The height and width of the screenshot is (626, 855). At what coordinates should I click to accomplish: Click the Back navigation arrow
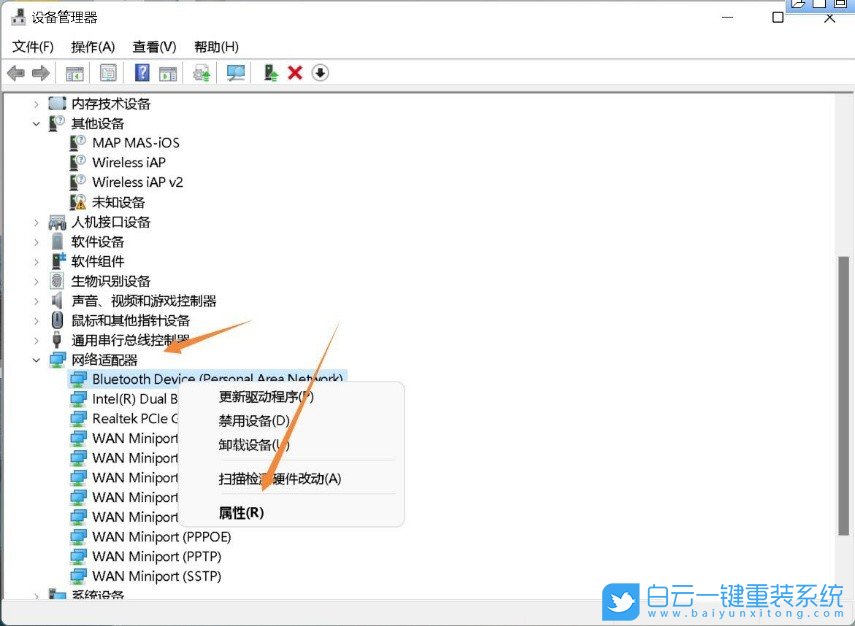pos(15,72)
